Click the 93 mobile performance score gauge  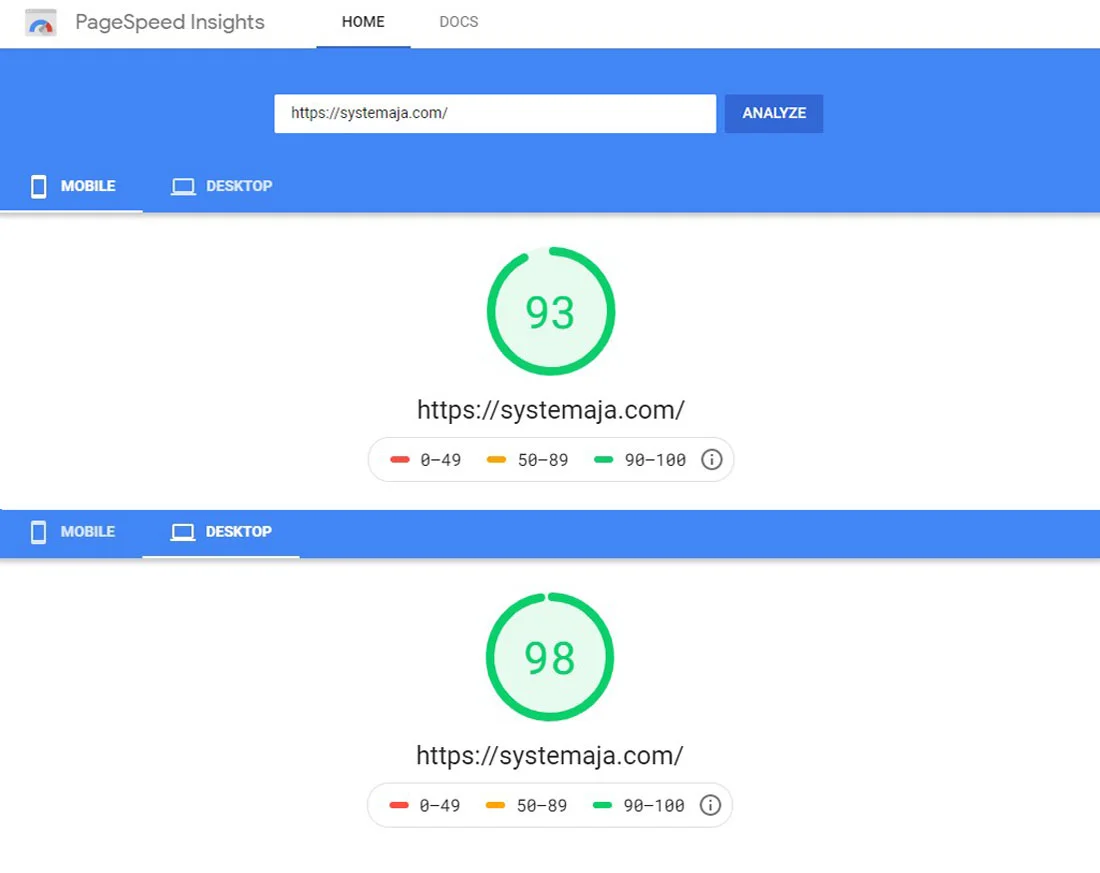pyautogui.click(x=550, y=310)
